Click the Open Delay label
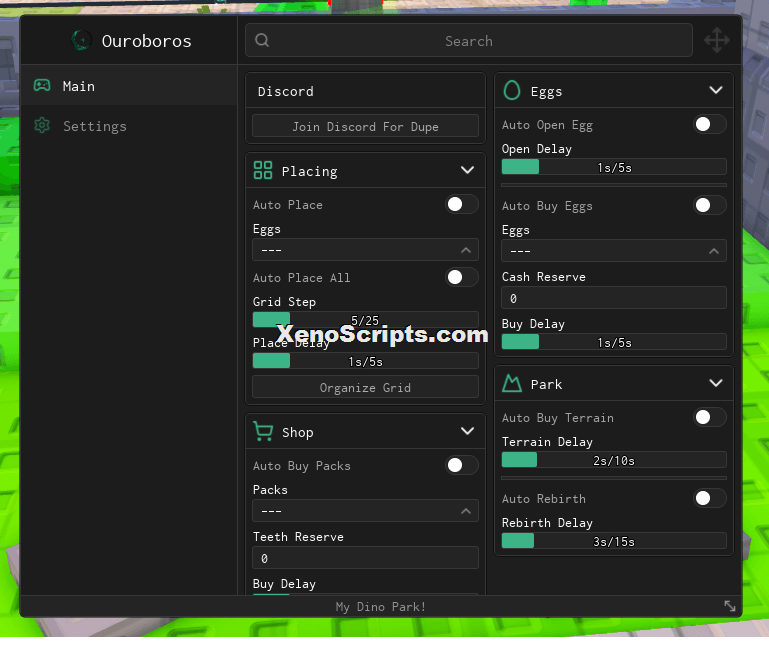 click(x=537, y=149)
